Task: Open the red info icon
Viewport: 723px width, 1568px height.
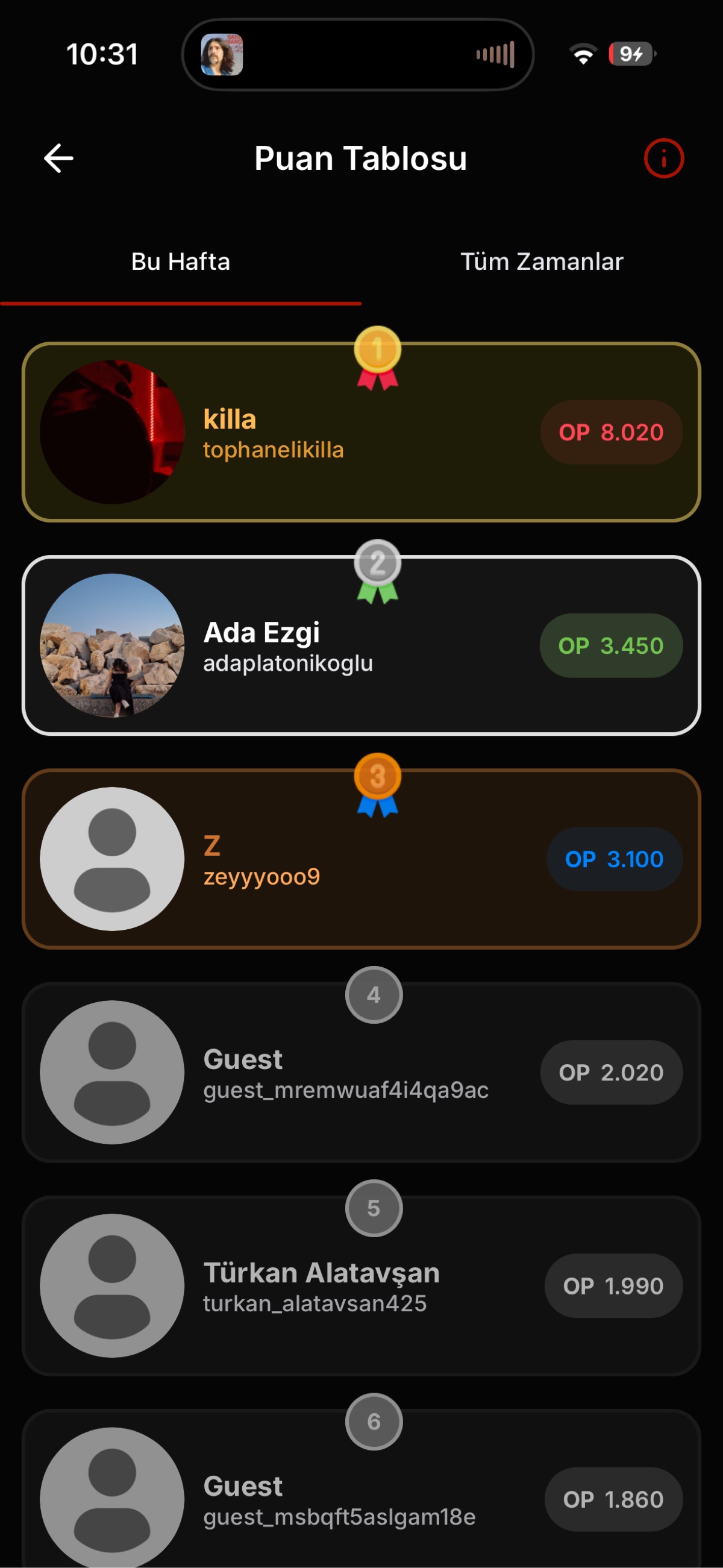Action: pos(663,158)
